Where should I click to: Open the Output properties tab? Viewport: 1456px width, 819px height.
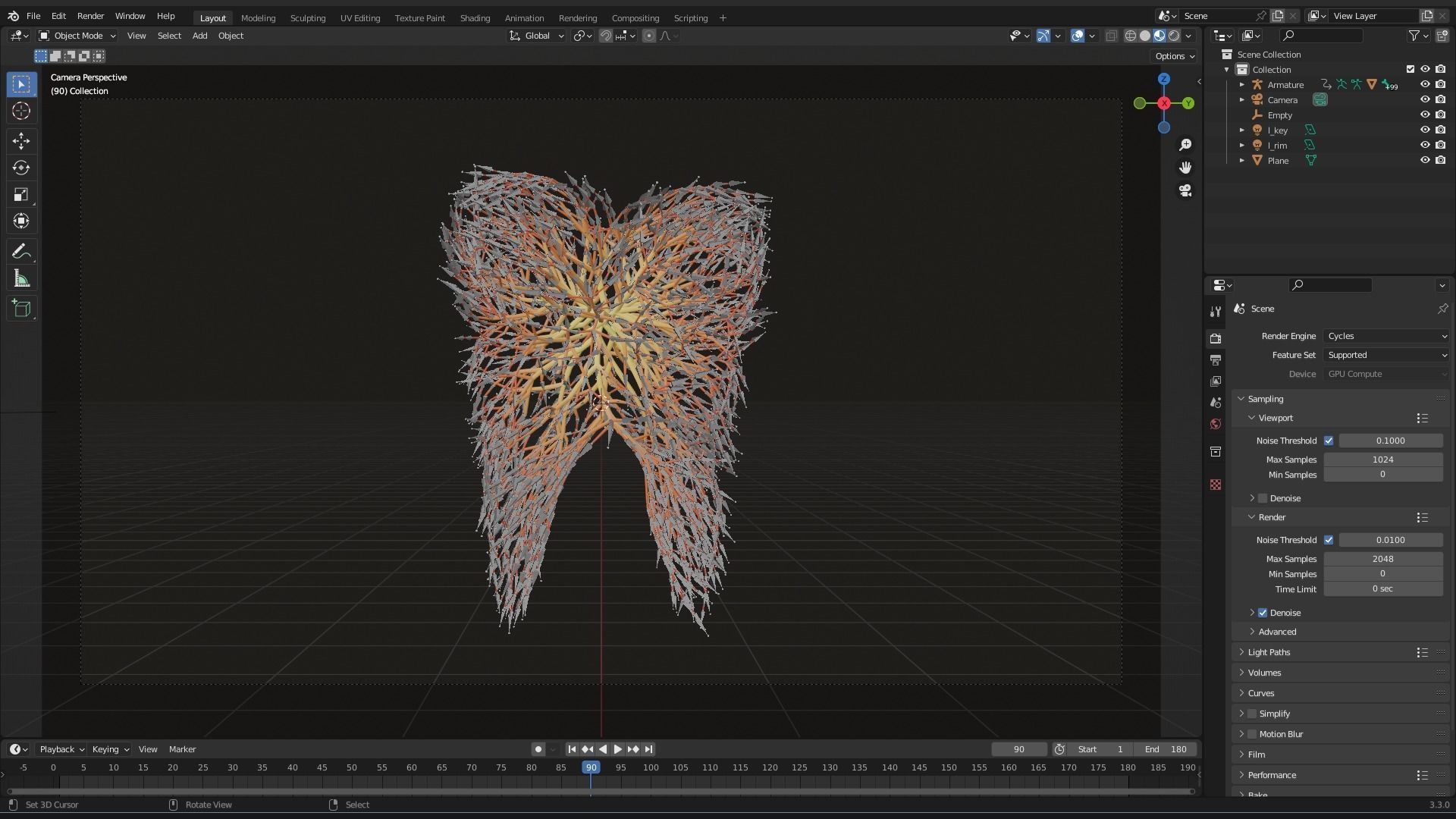1216,359
